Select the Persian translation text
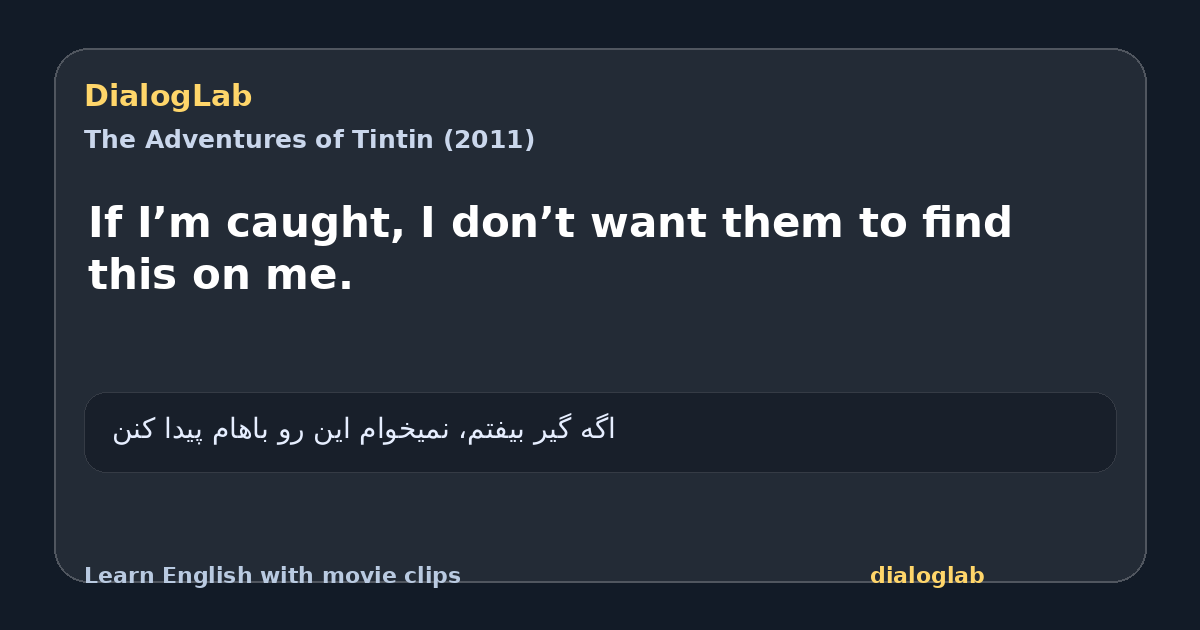 point(364,430)
